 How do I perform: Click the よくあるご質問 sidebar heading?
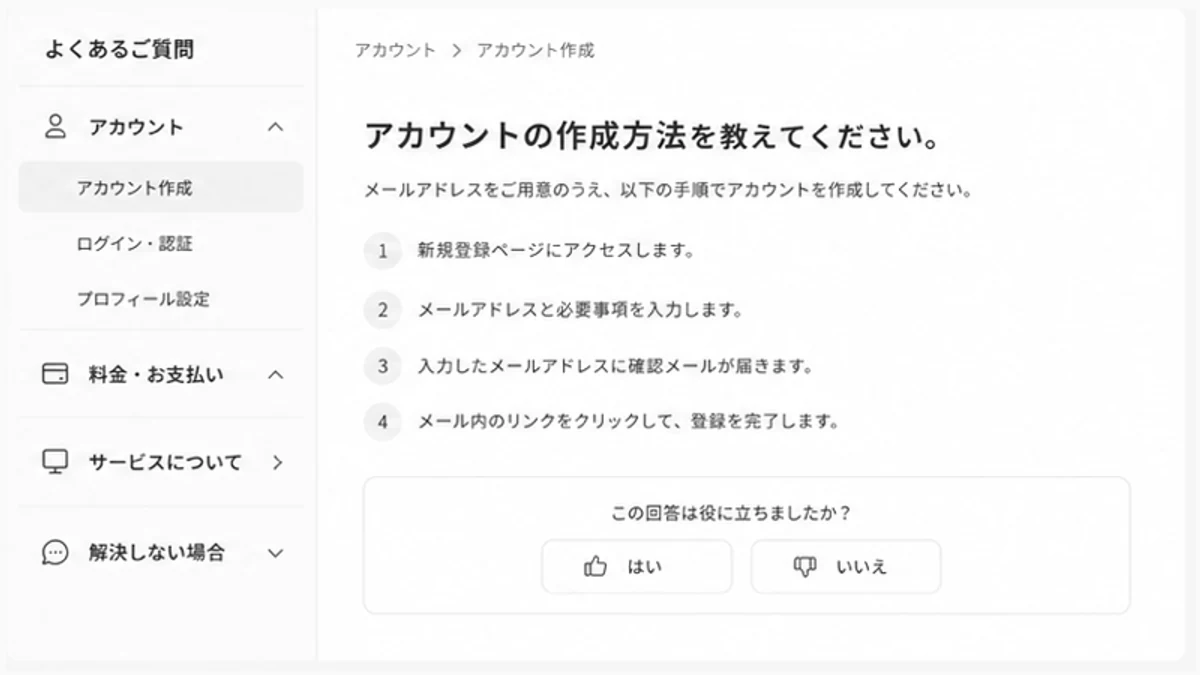(x=119, y=49)
